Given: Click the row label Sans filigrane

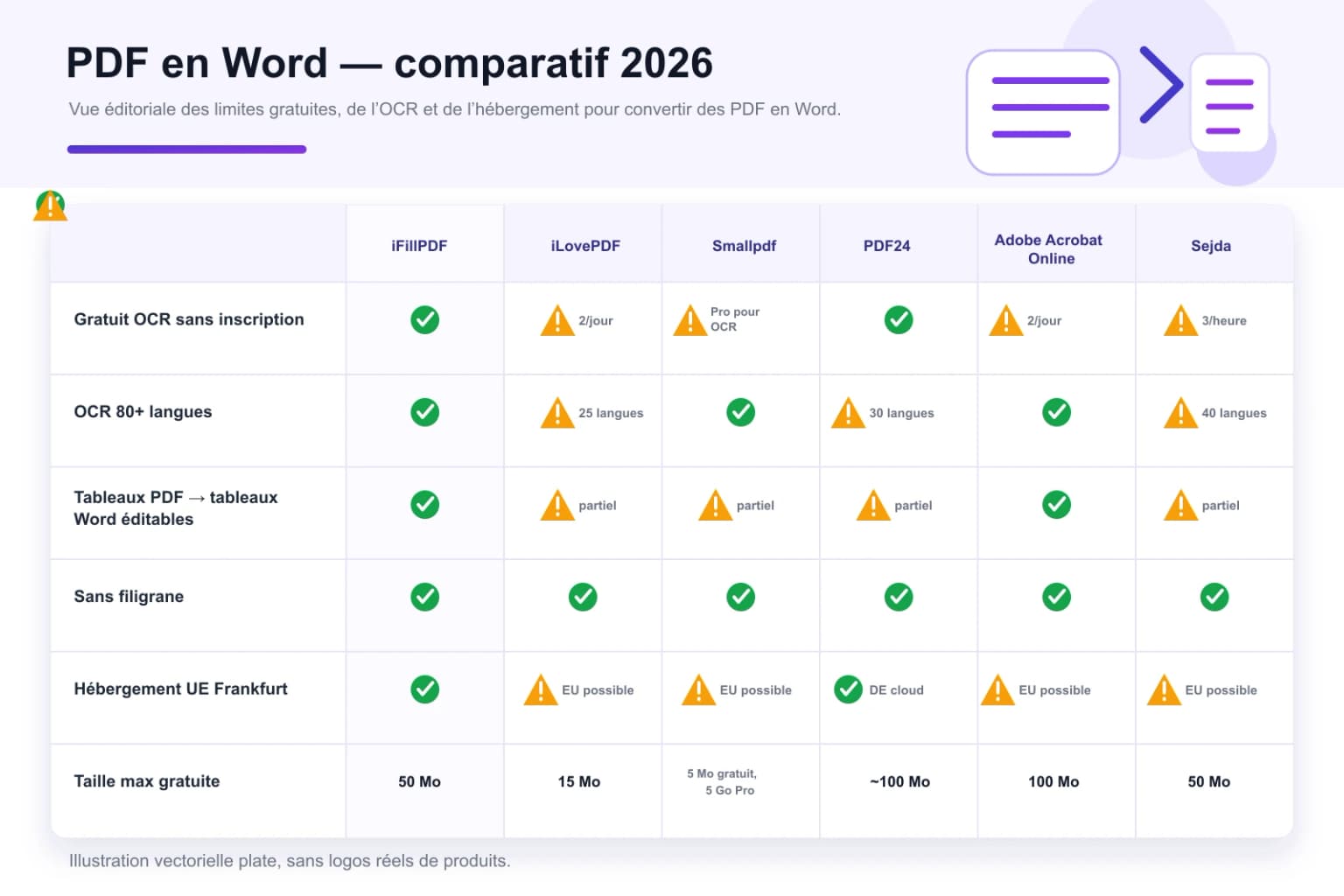Looking at the screenshot, I should coord(129,597).
